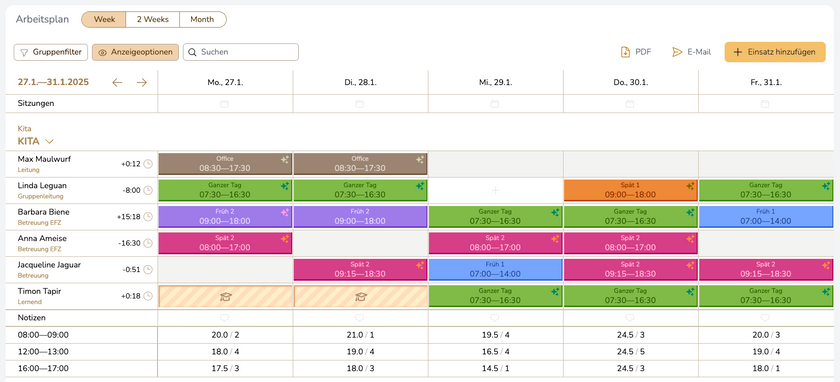Send schedule by E-Mail

691,52
